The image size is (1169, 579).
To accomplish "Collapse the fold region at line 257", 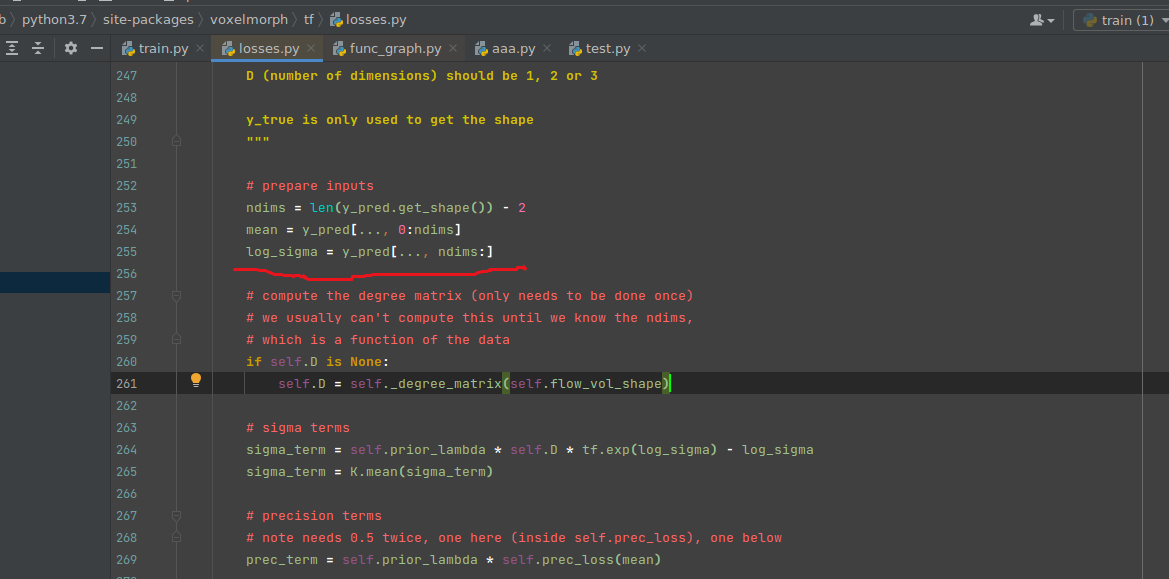I will [x=177, y=295].
